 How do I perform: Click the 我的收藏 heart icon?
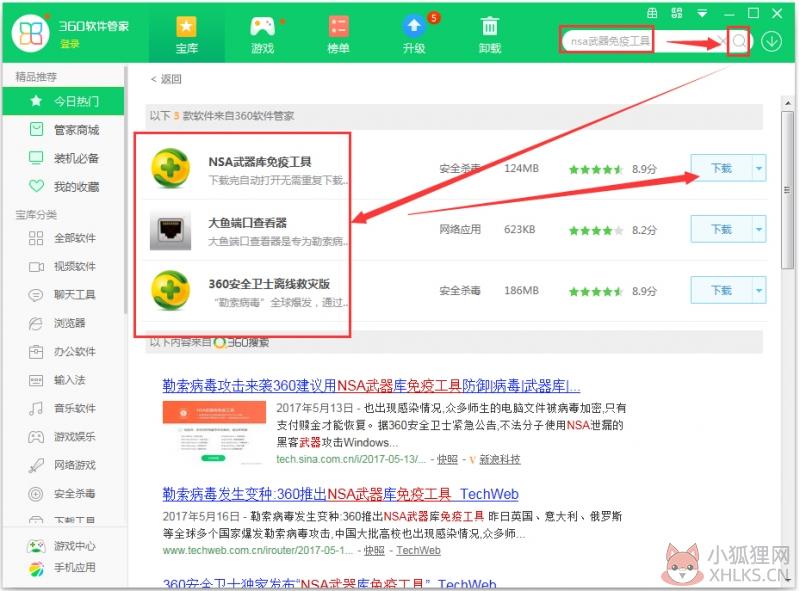[x=36, y=186]
